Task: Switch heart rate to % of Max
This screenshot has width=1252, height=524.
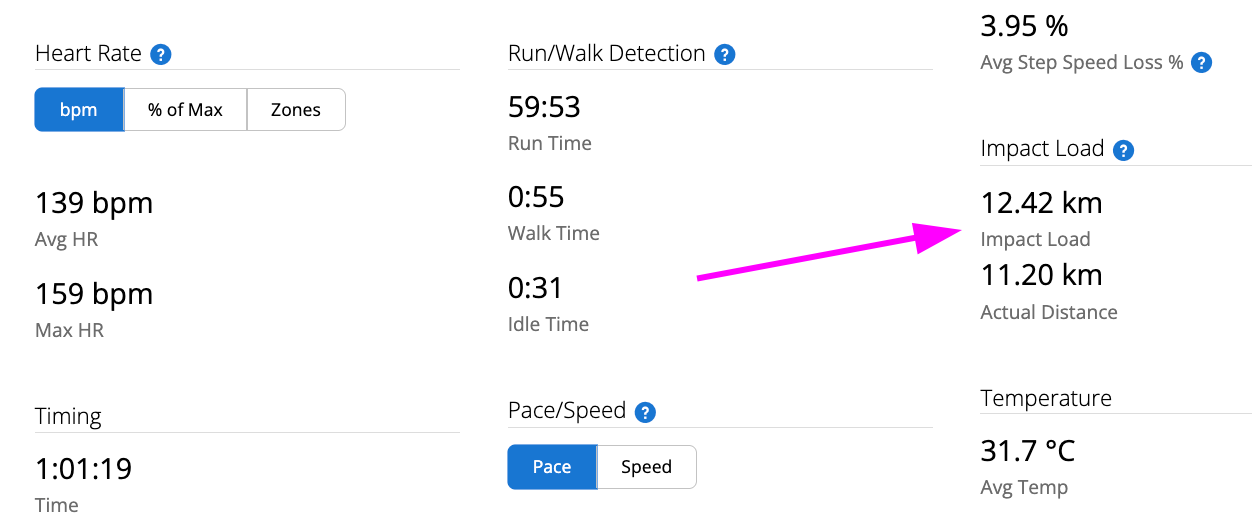Action: pos(185,110)
